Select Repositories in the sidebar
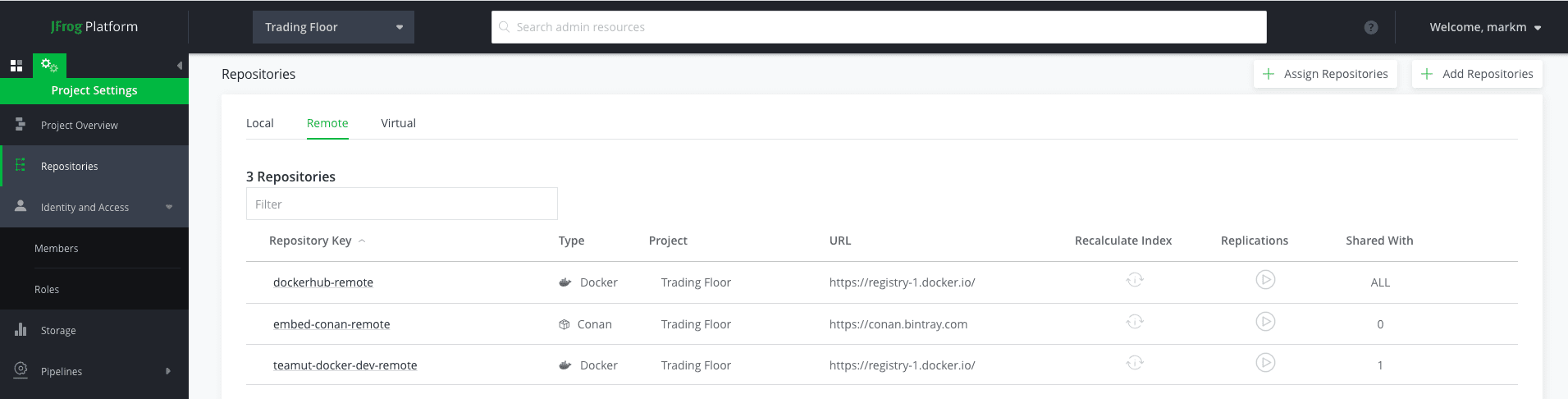1568x399 pixels. [94, 166]
